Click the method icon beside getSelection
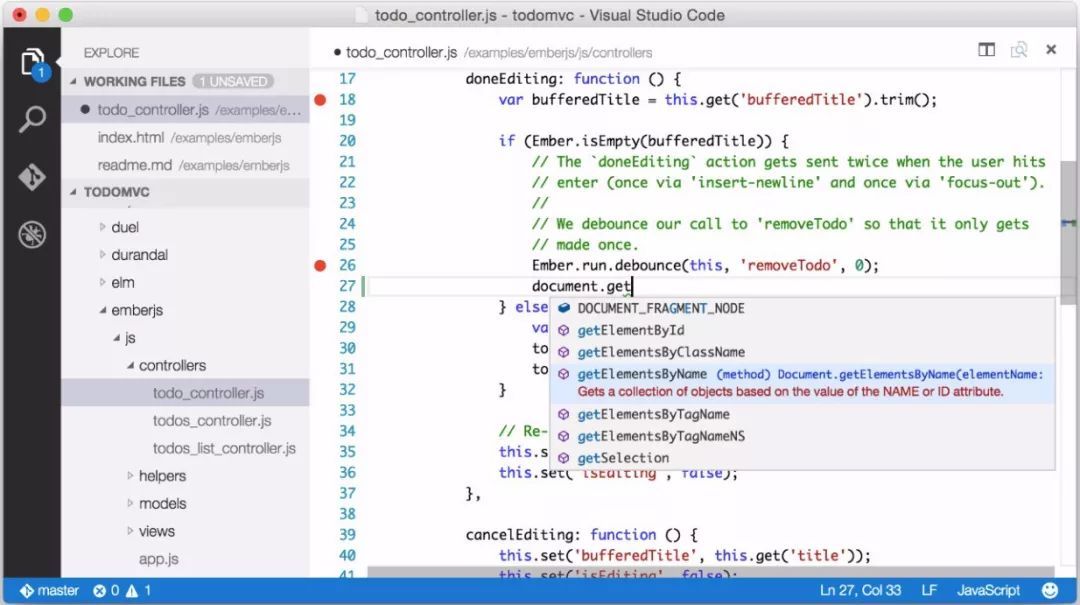This screenshot has height=605, width=1080. click(563, 458)
